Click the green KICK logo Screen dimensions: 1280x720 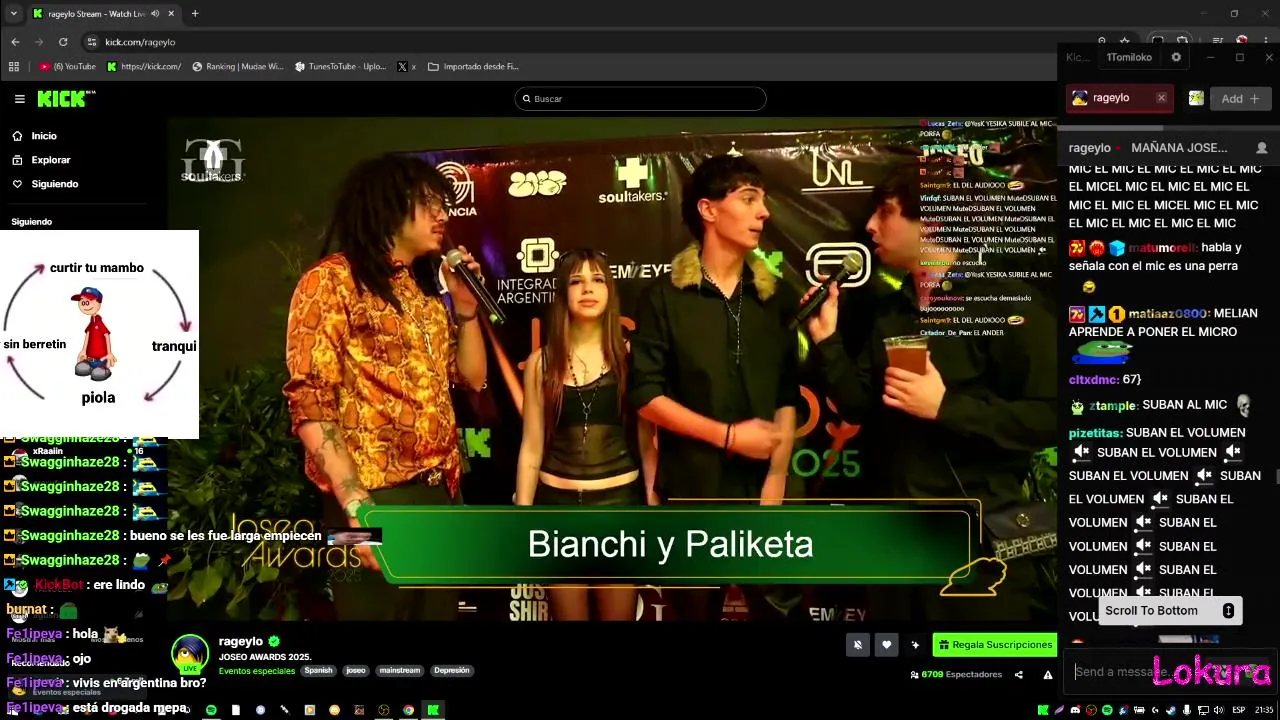click(x=66, y=98)
